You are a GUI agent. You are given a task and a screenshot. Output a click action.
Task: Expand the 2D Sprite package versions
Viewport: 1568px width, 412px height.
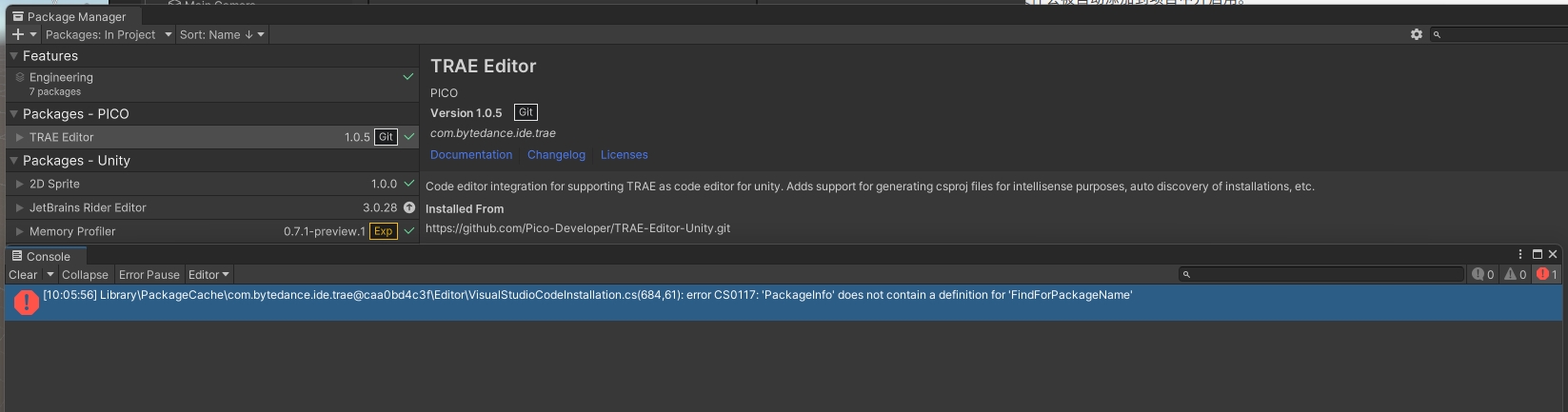[20, 184]
